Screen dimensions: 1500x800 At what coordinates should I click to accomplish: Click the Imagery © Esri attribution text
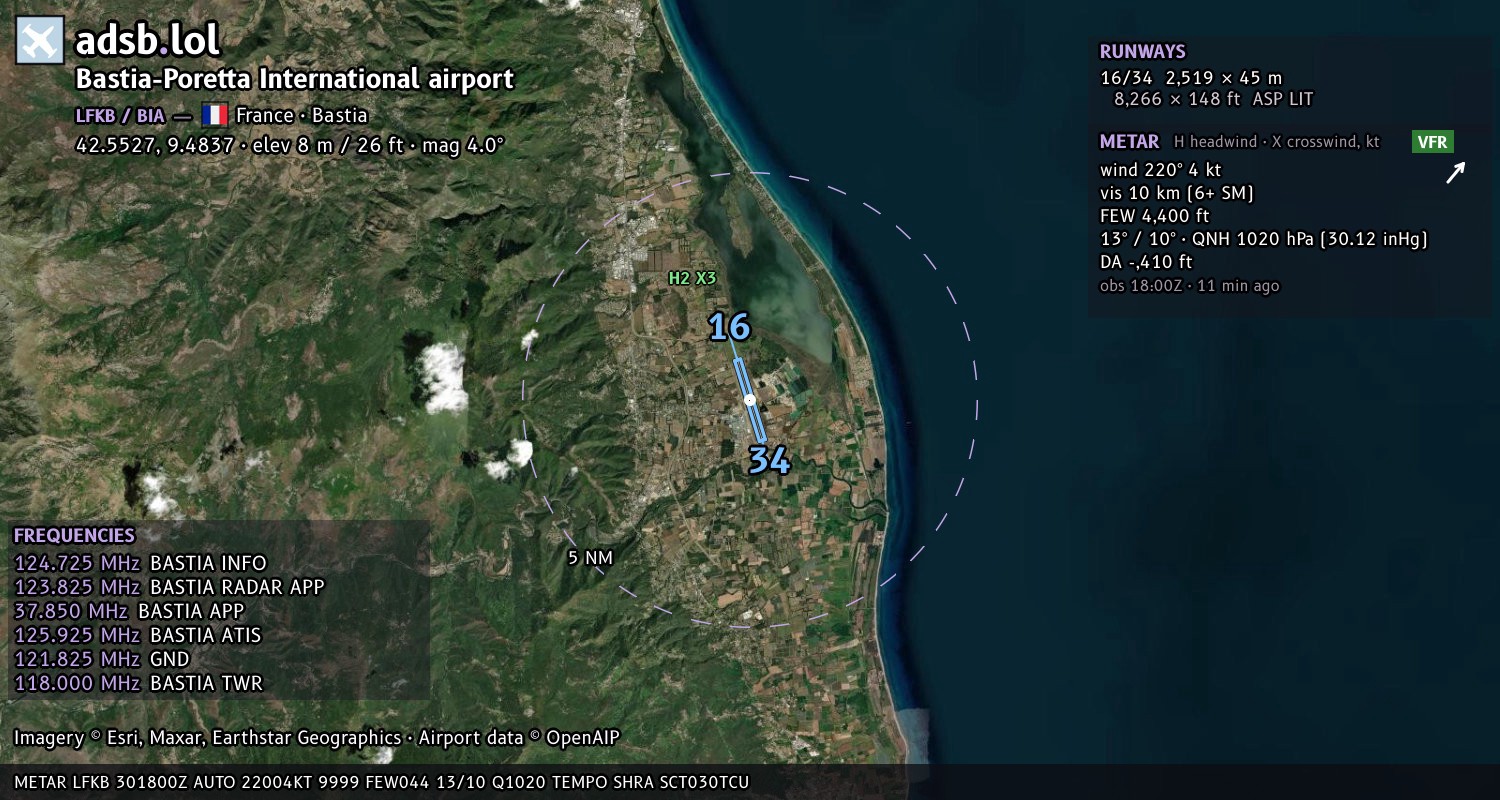click(x=317, y=738)
